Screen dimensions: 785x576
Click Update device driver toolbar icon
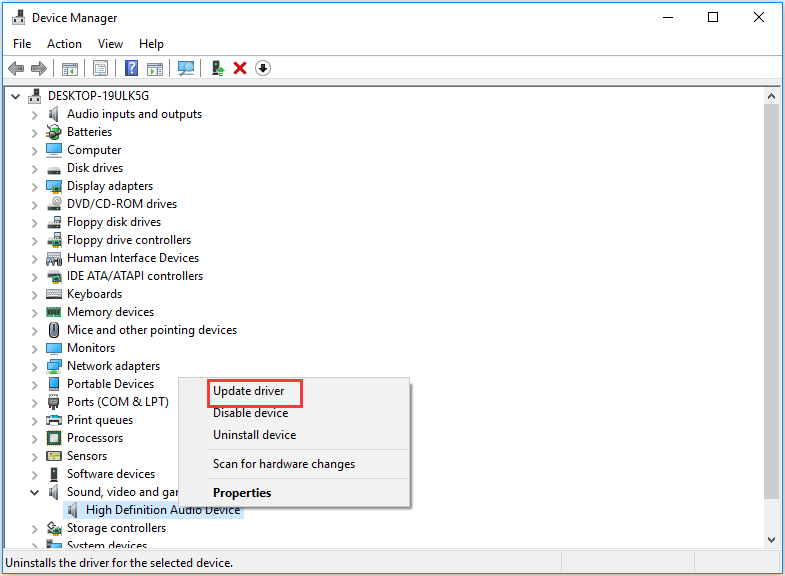(x=218, y=68)
